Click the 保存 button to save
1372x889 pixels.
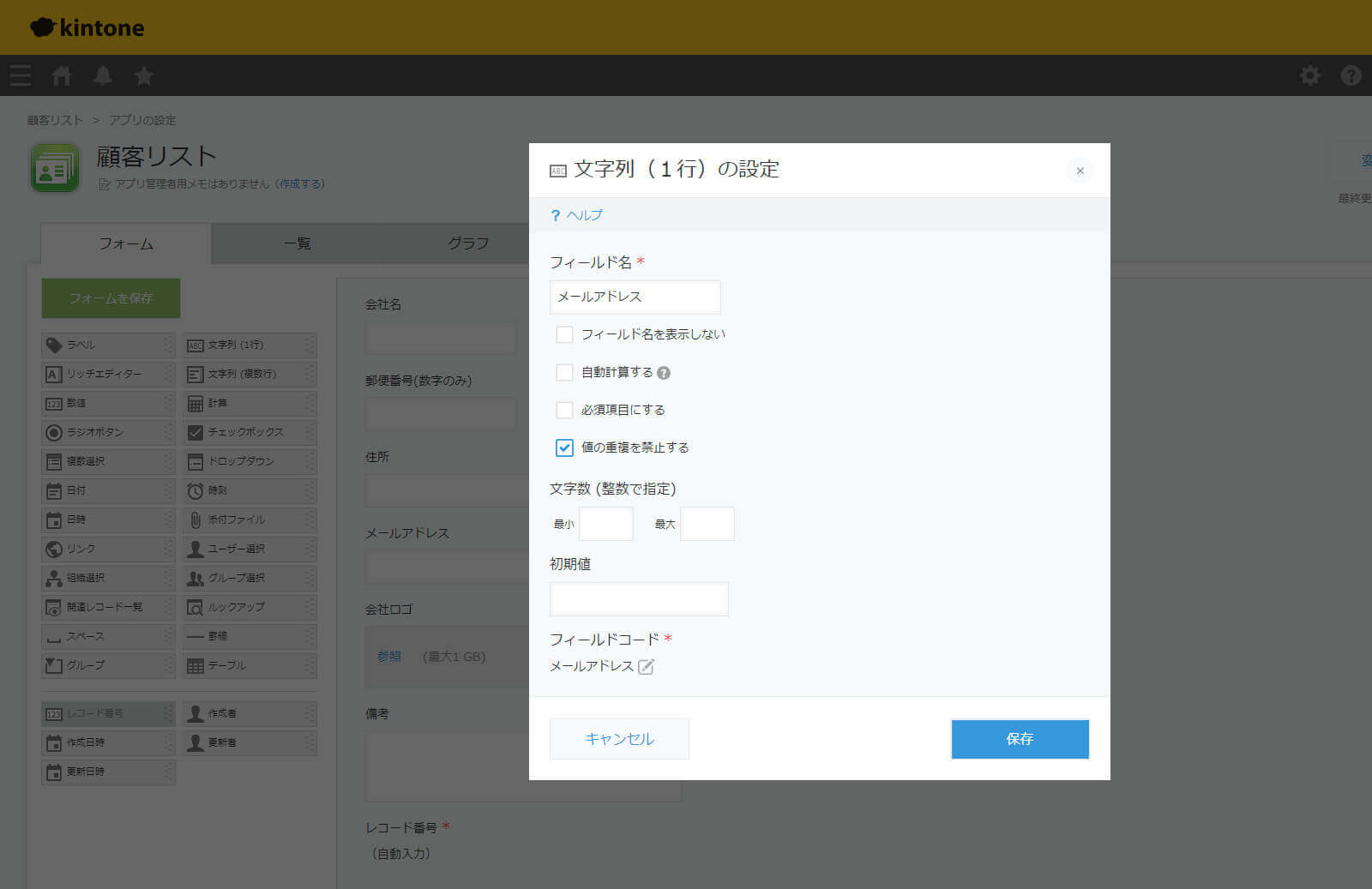pyautogui.click(x=1020, y=739)
